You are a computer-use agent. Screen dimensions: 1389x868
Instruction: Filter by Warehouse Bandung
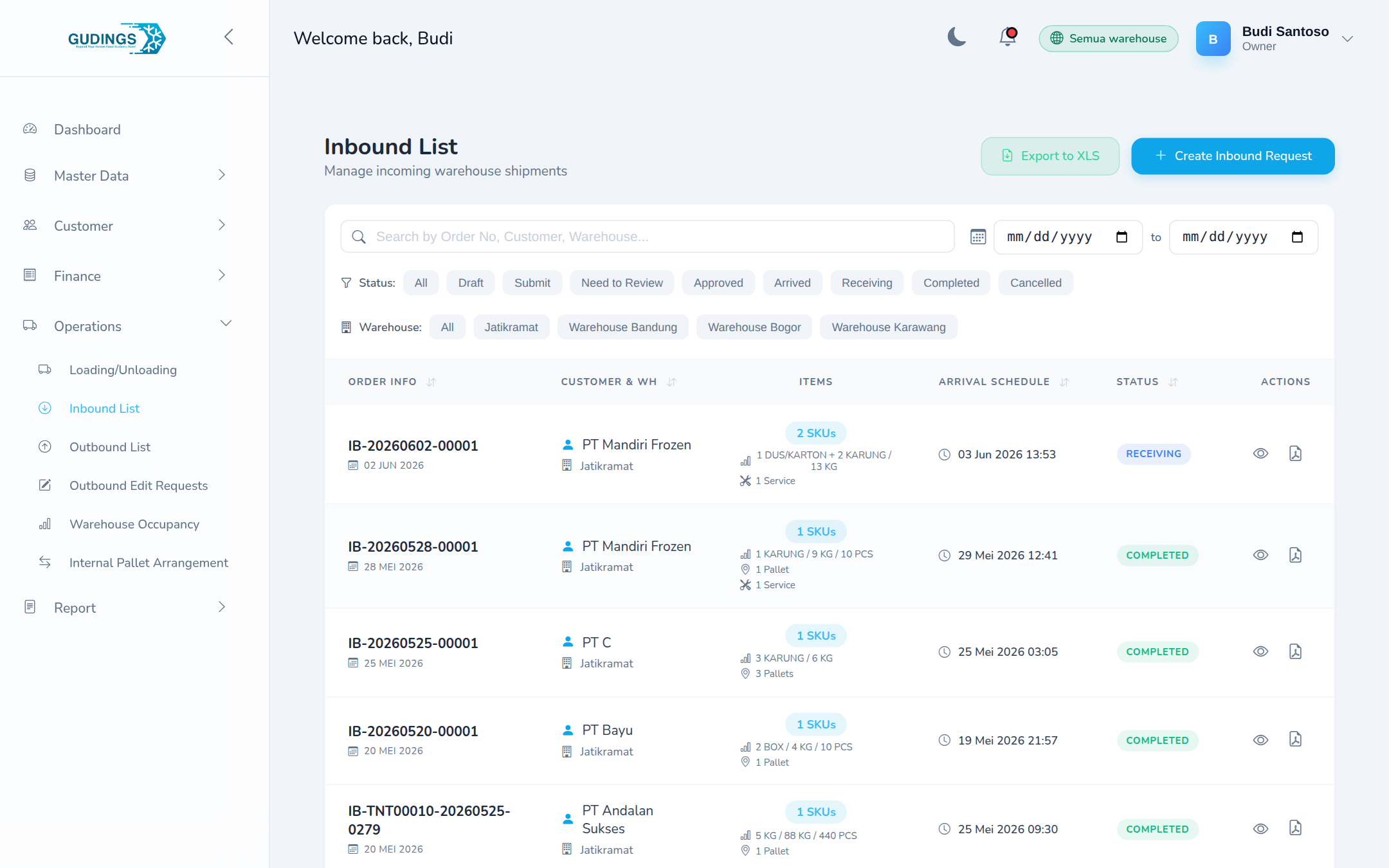[622, 327]
